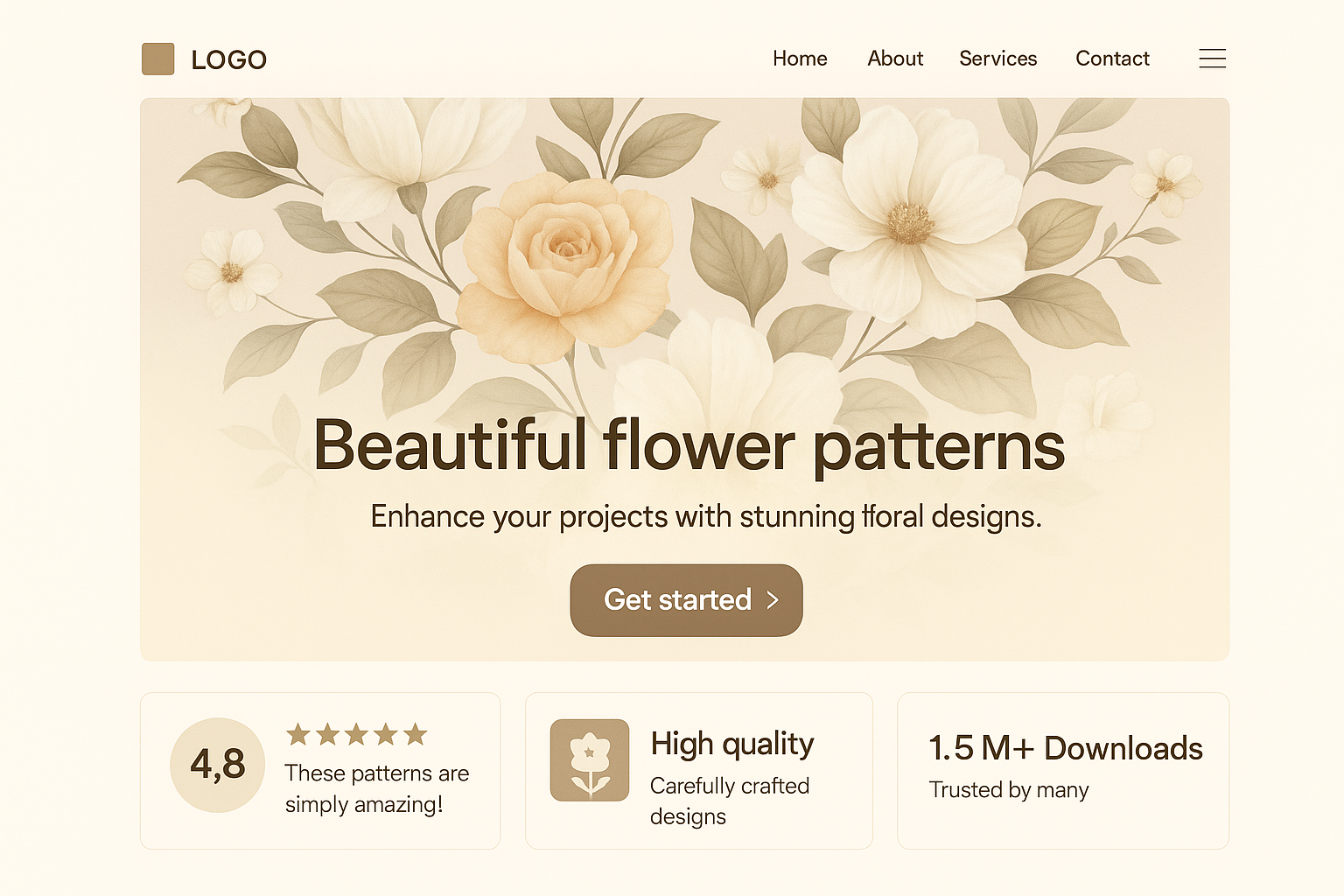Image resolution: width=1344 pixels, height=896 pixels.
Task: Click the chevron arrow inside Get started
Action: pos(773,600)
